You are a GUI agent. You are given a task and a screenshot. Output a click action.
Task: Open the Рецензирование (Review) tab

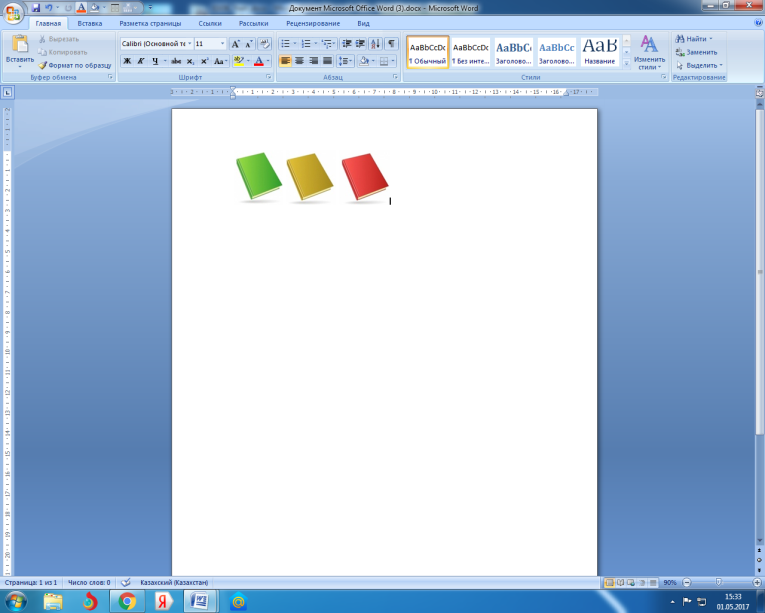(x=313, y=23)
